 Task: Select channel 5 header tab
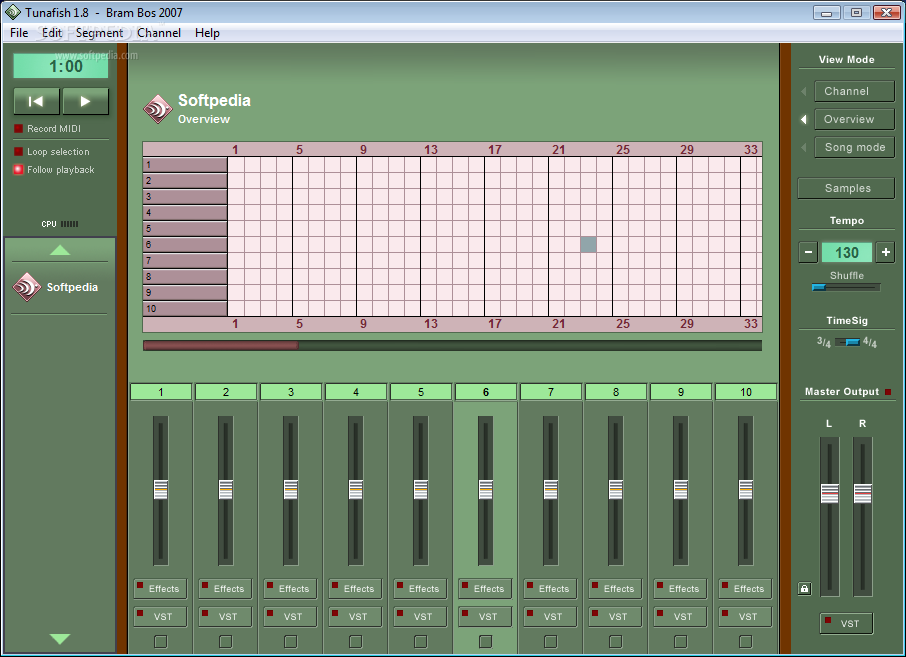click(x=421, y=392)
